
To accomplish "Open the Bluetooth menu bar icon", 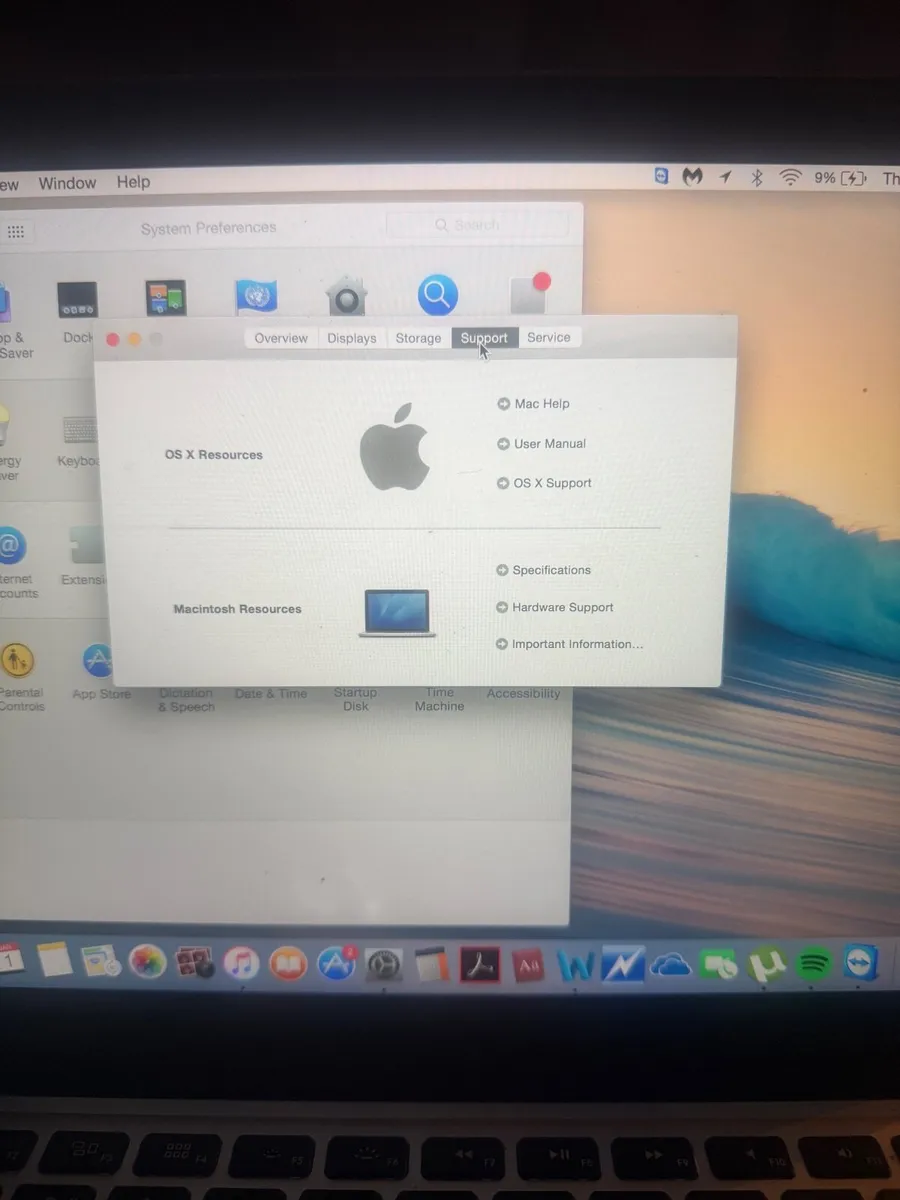I will pyautogui.click(x=757, y=178).
